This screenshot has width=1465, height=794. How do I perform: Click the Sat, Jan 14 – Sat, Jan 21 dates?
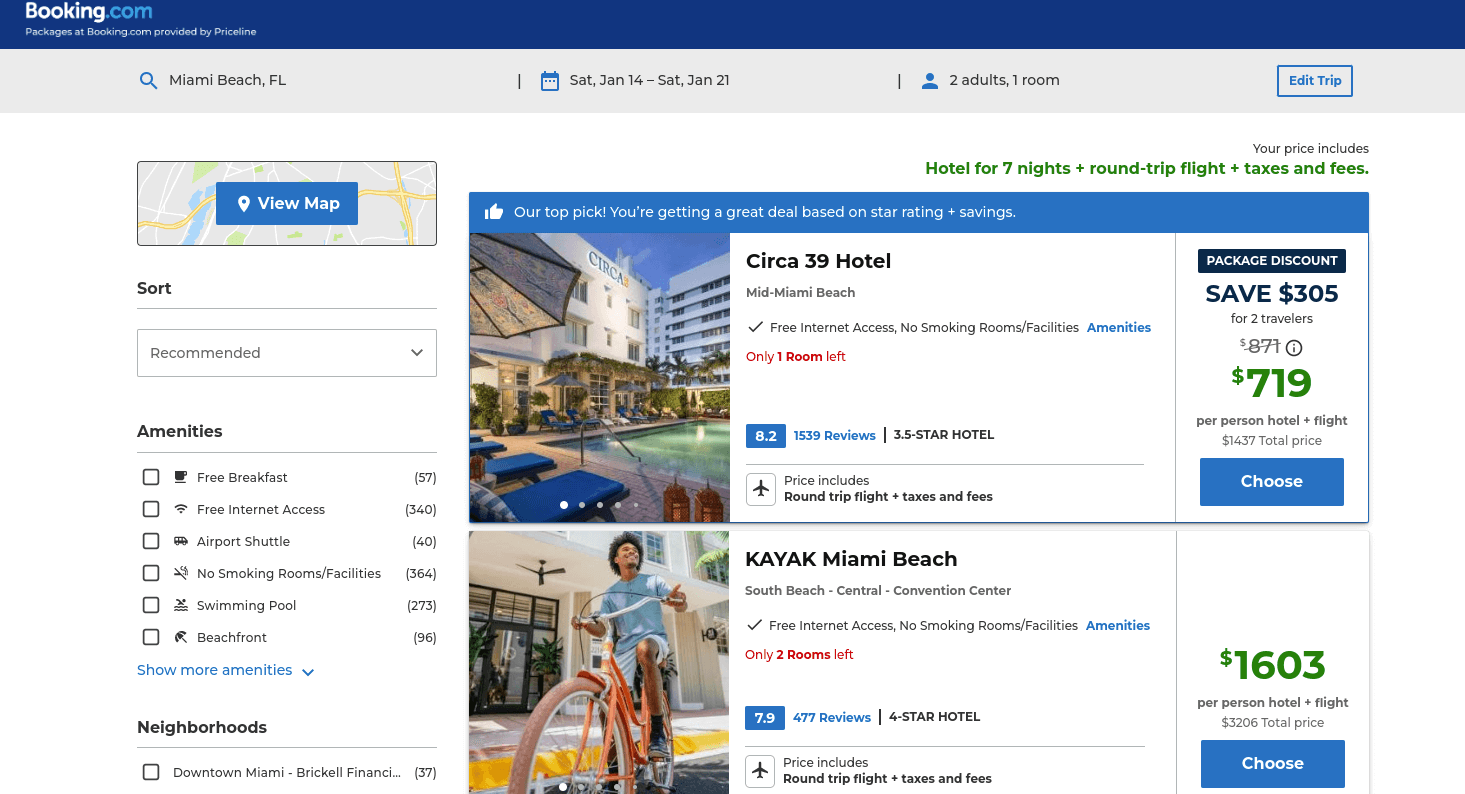pyautogui.click(x=650, y=81)
